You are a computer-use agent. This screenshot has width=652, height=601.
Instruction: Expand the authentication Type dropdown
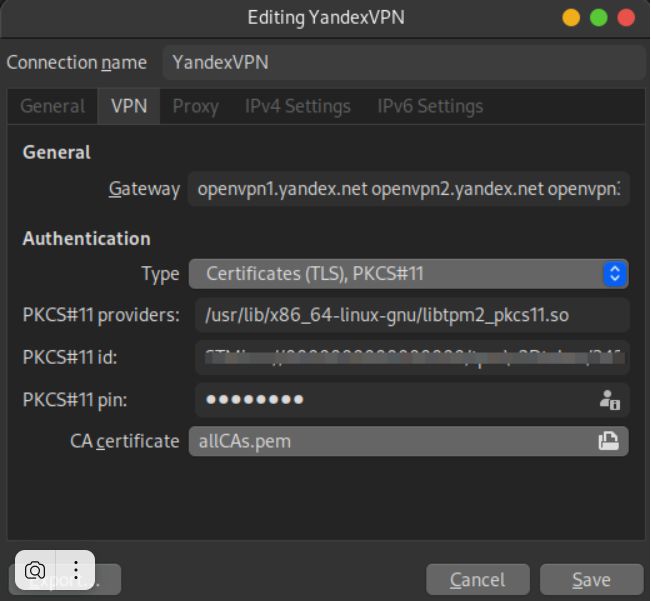point(408,273)
